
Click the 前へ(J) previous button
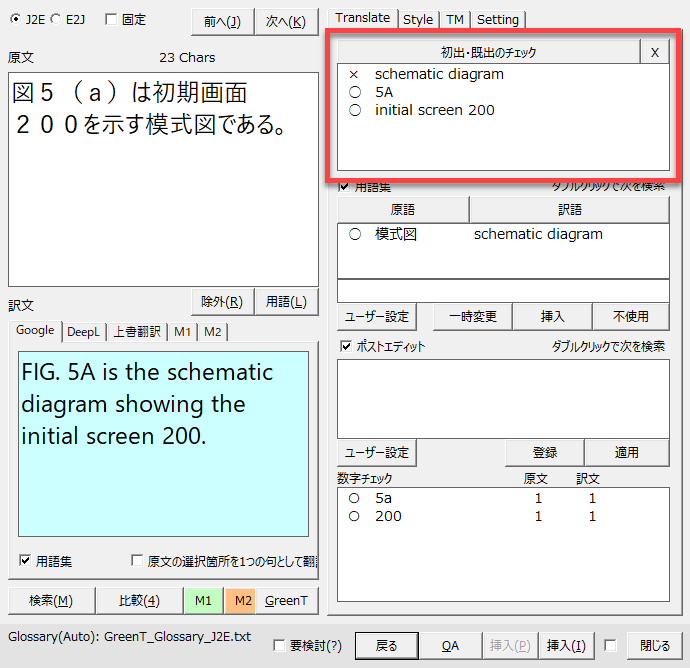pos(220,20)
